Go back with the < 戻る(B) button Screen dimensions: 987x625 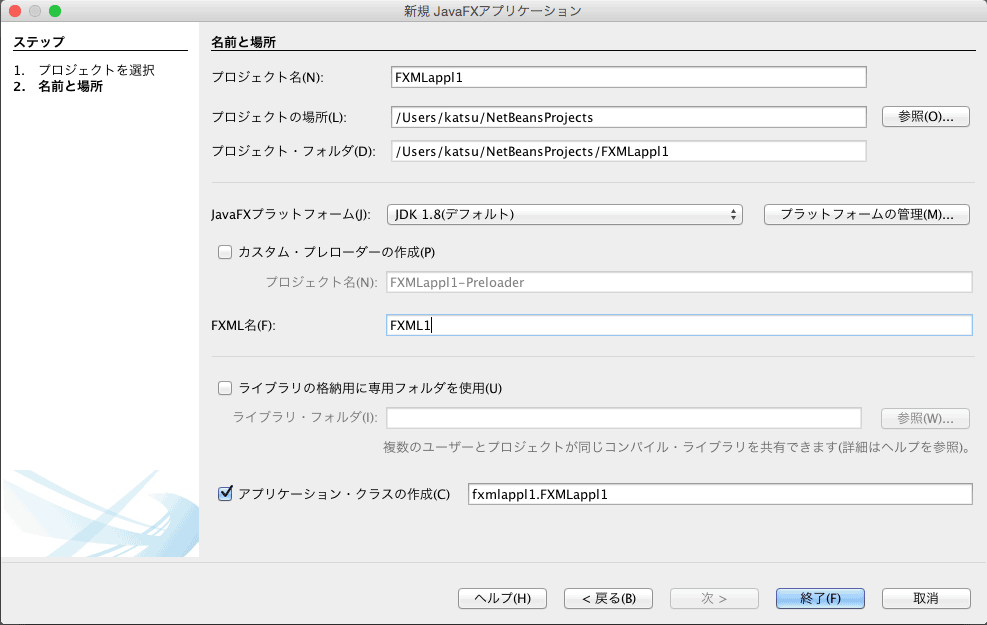tap(608, 598)
